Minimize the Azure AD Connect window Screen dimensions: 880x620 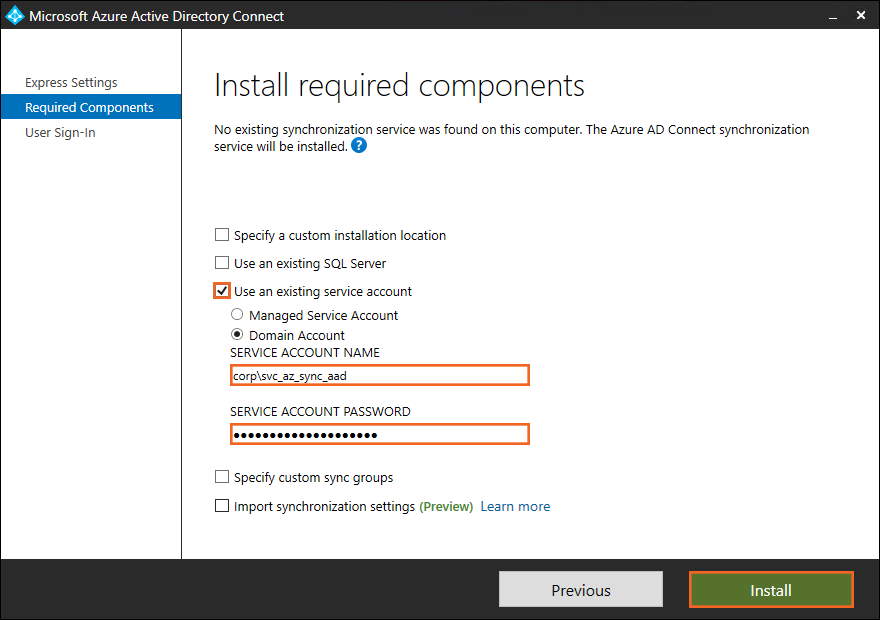830,16
